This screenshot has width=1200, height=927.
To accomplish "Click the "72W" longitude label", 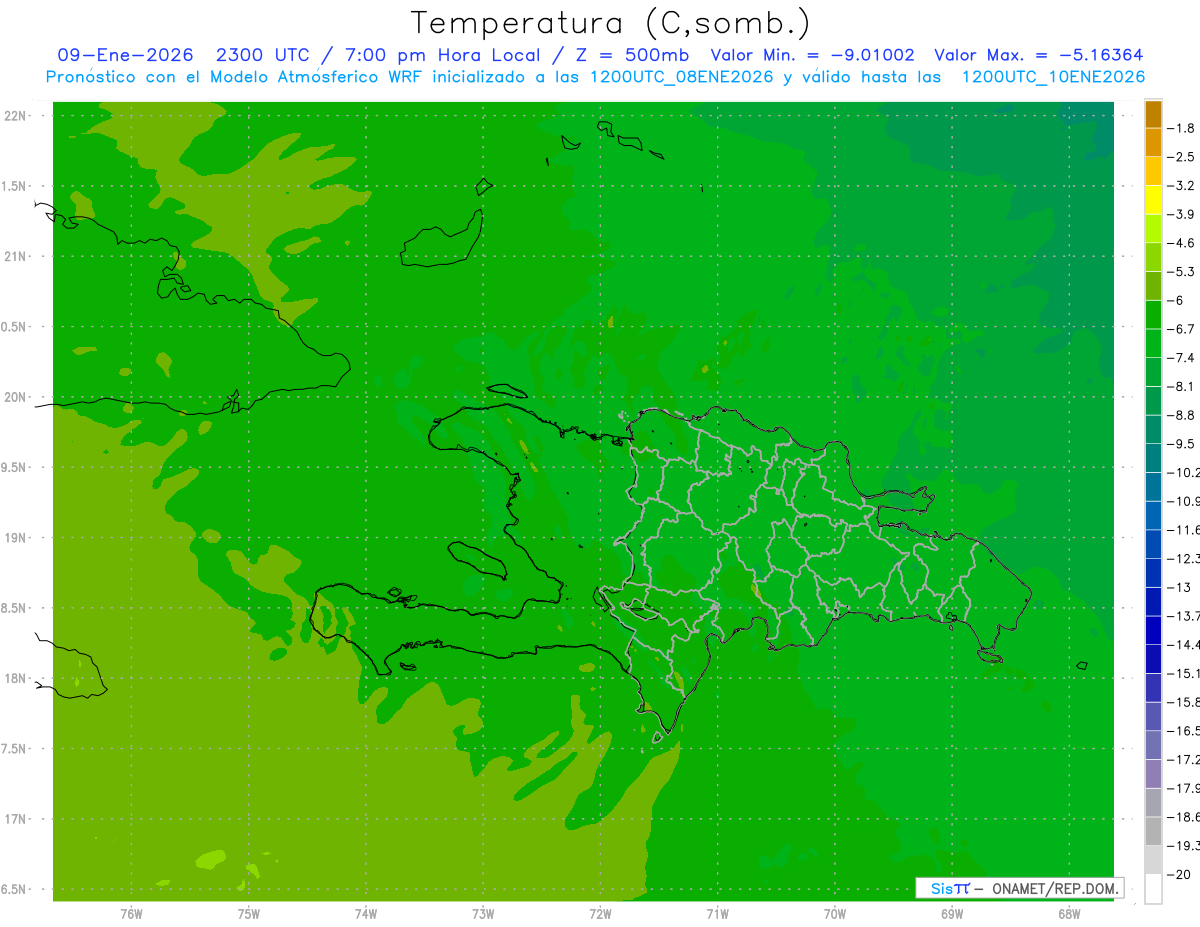I will pos(600,914).
